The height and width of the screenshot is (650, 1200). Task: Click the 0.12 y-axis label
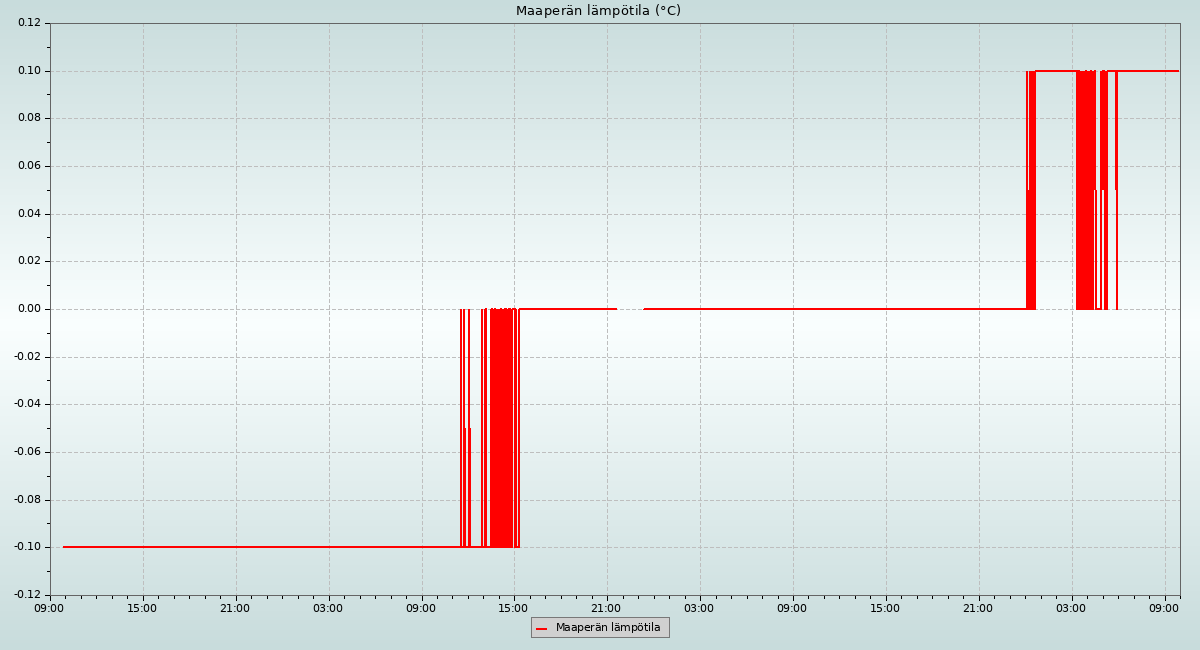(x=29, y=23)
